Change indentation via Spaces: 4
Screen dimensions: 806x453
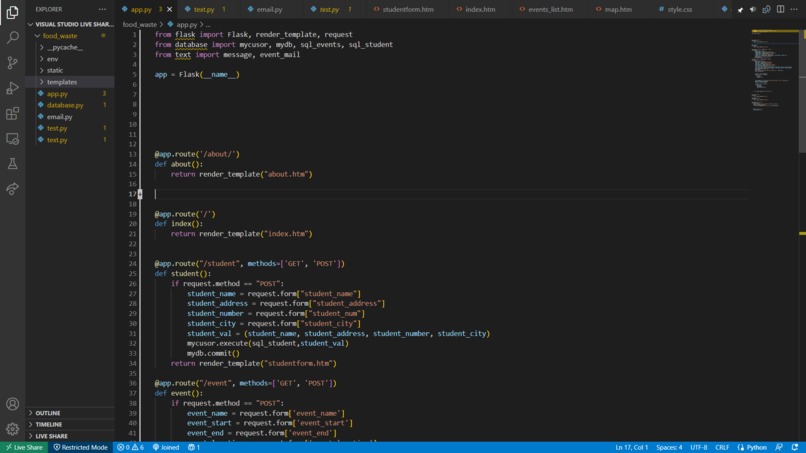(x=669, y=447)
